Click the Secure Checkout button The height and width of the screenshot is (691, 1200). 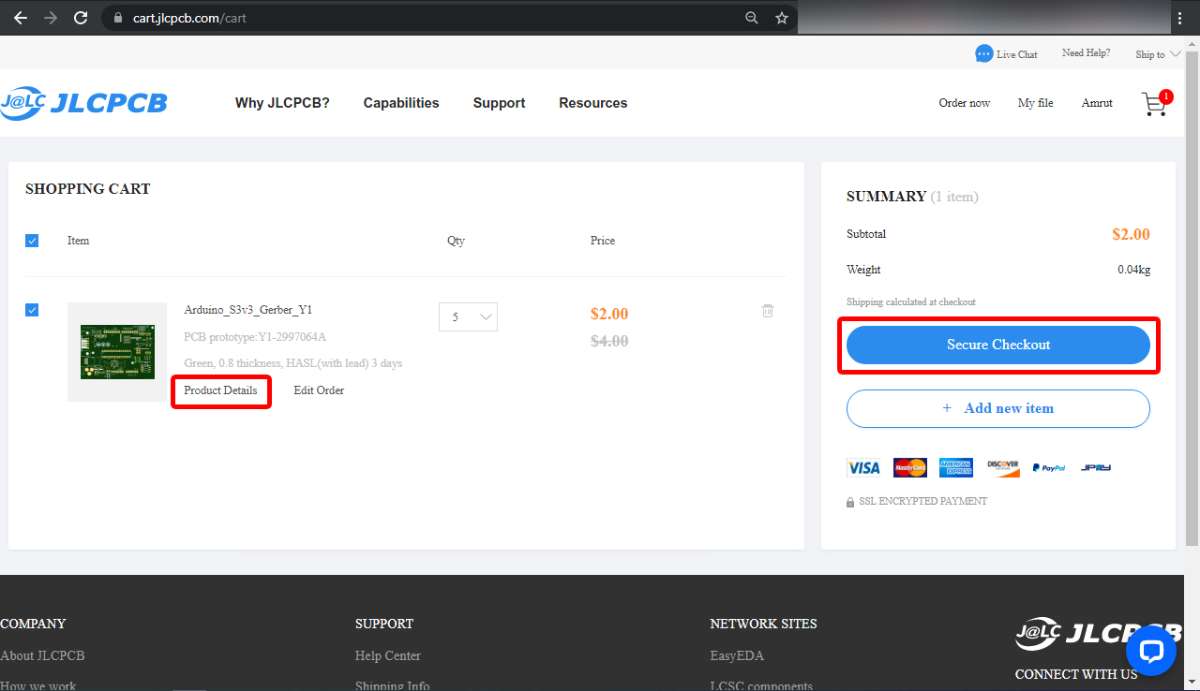click(x=998, y=345)
